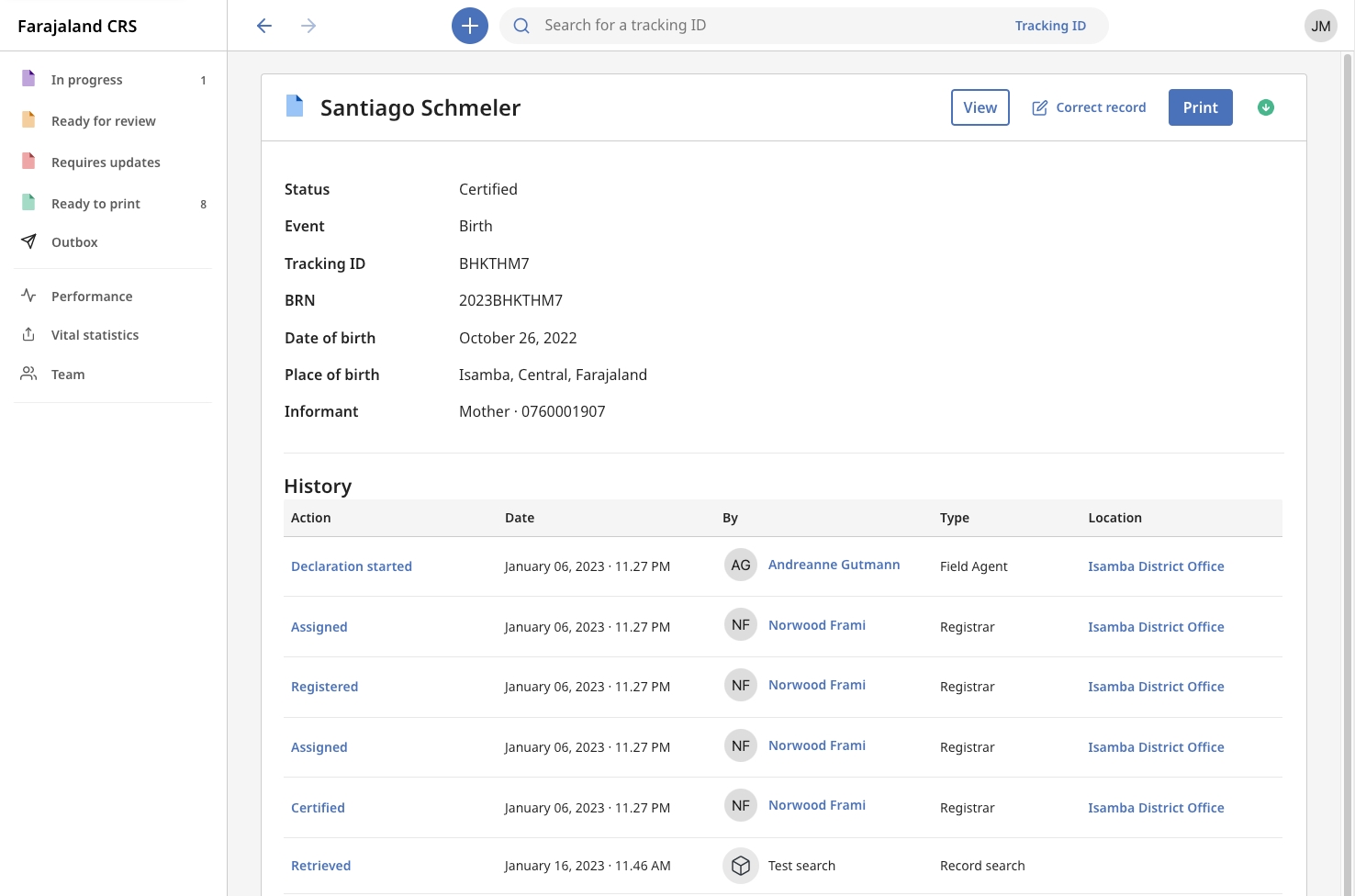
Task: Click the search magnifier icon
Action: [521, 26]
